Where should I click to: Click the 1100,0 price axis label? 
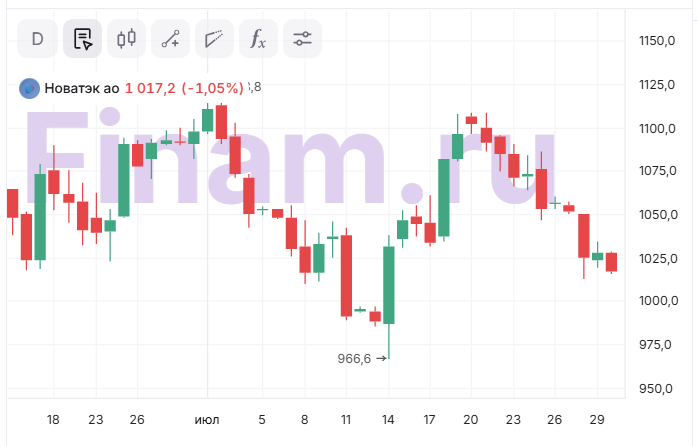point(658,128)
